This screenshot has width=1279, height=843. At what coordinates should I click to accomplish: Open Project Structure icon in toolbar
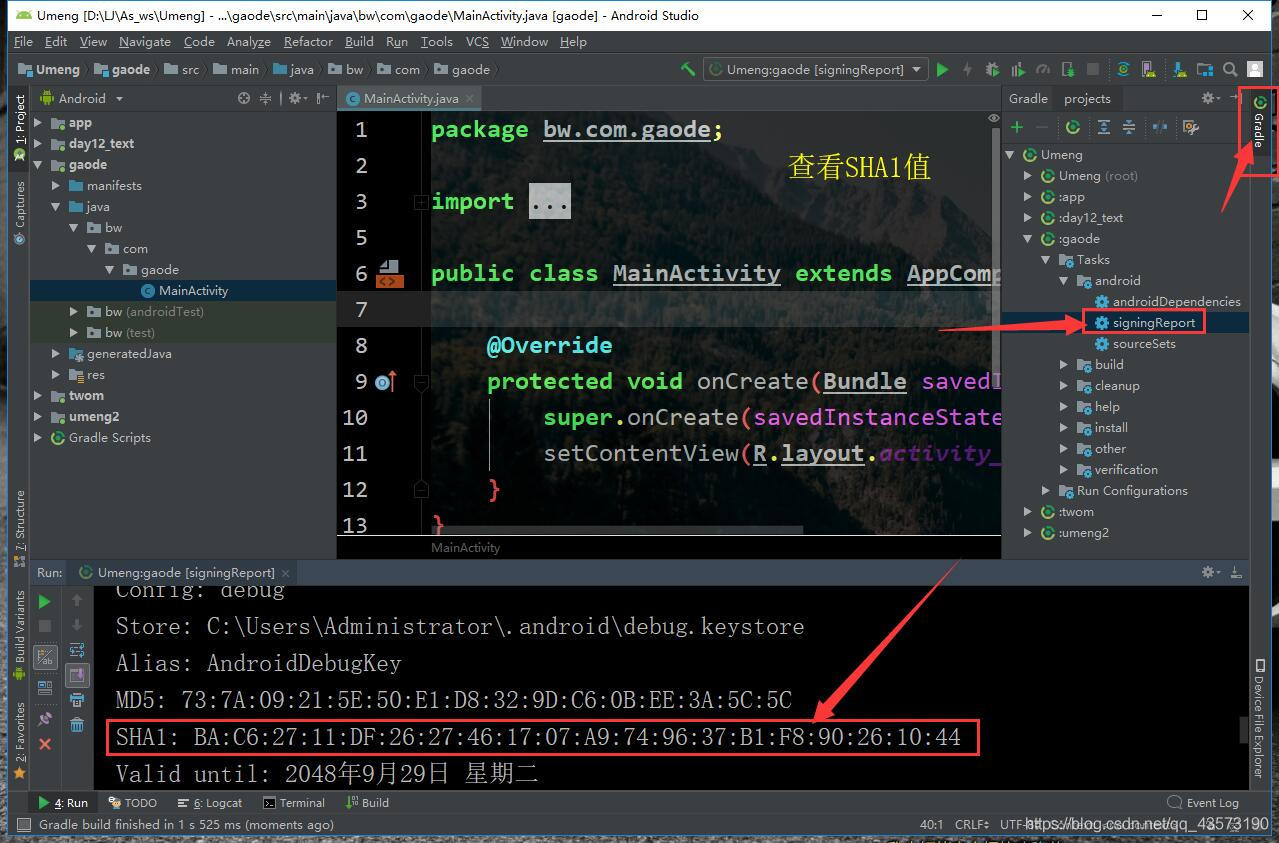point(1205,69)
